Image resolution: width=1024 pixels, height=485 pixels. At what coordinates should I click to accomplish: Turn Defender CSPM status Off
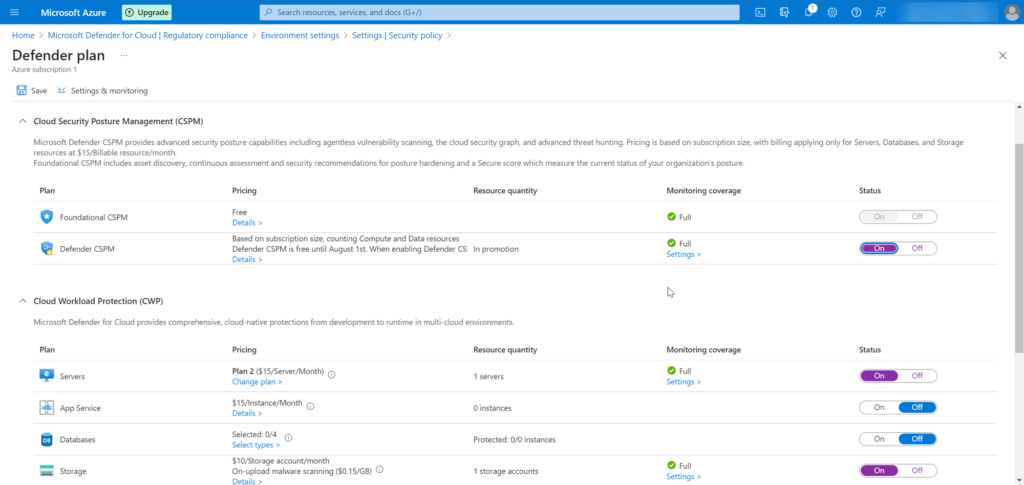pyautogui.click(x=917, y=248)
